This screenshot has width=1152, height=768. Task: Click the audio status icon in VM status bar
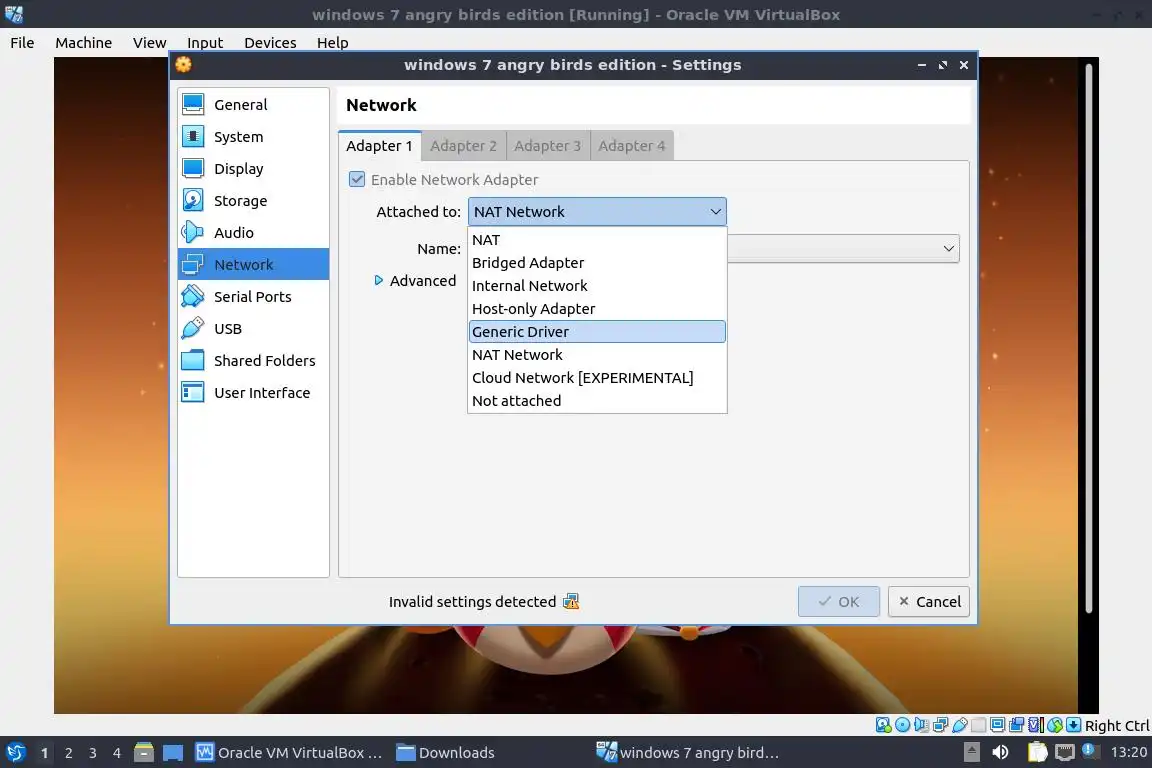pyautogui.click(x=921, y=725)
